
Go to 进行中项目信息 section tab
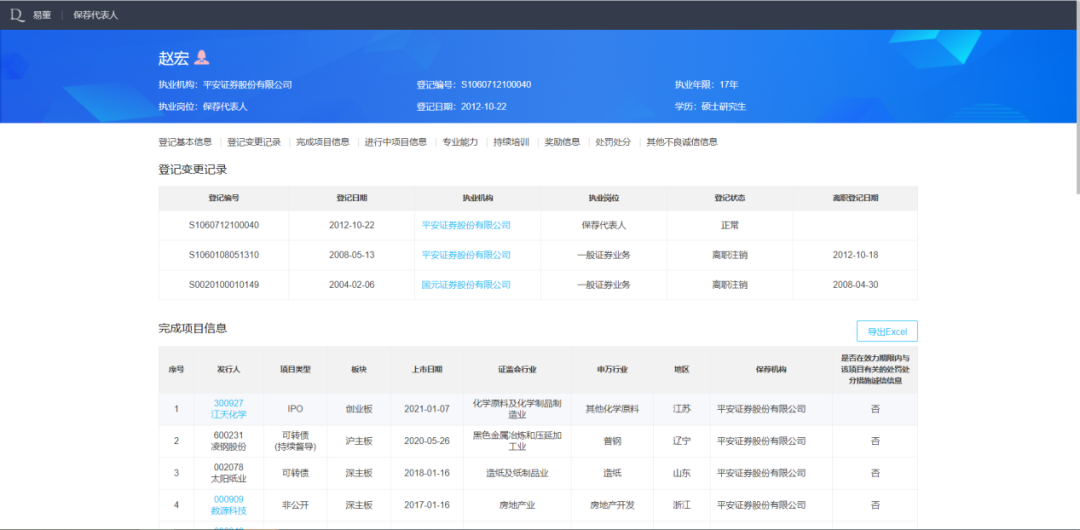(396, 142)
